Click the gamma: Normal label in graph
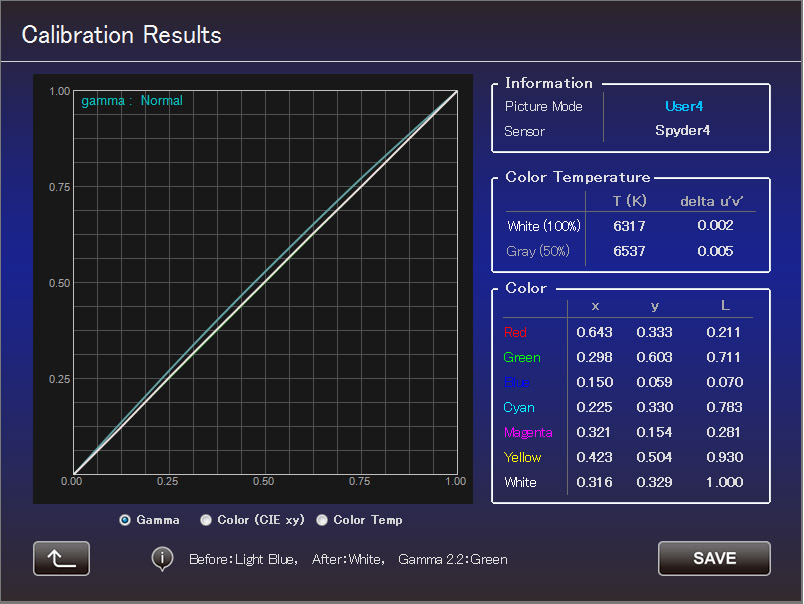 click(x=131, y=101)
